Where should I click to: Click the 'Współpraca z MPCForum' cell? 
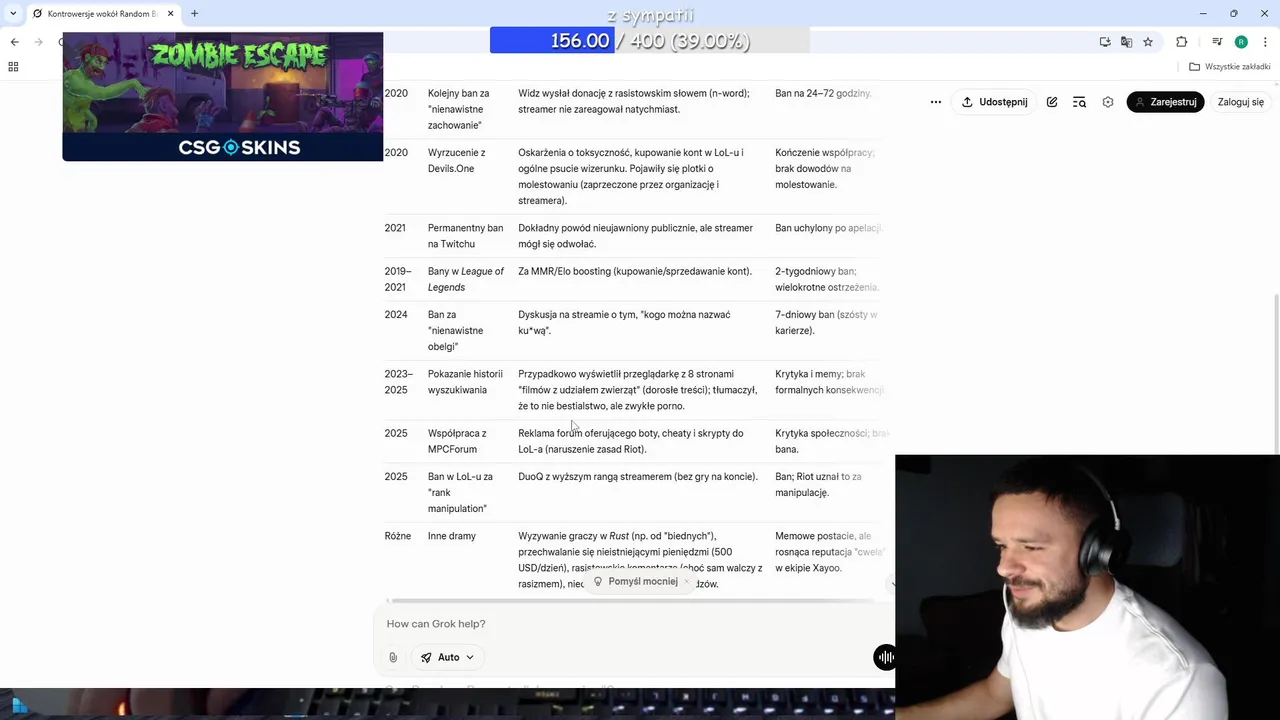[x=457, y=441]
